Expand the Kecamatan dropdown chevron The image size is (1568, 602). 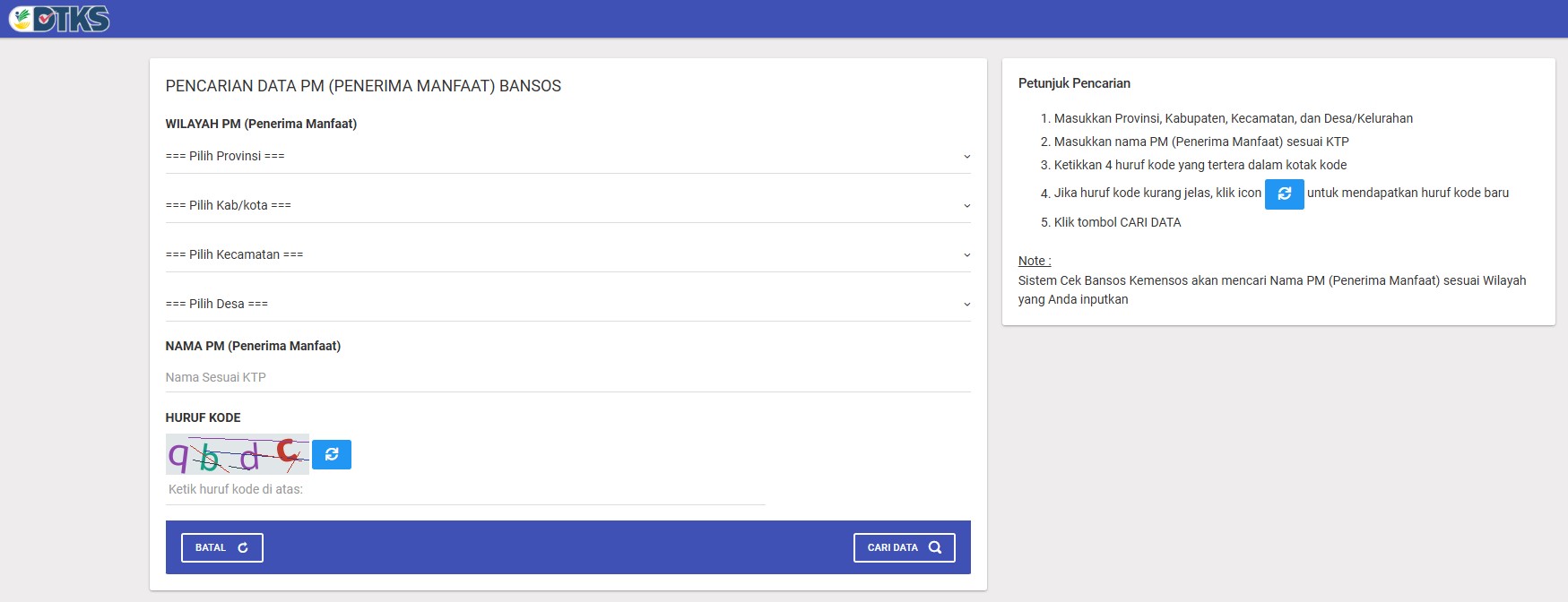tap(966, 255)
